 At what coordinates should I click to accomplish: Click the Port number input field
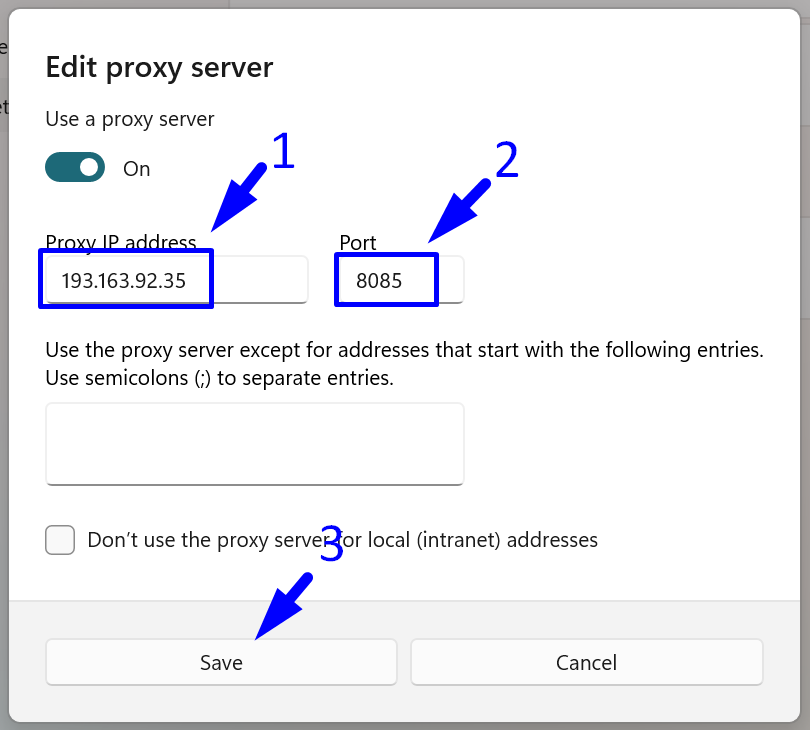tap(400, 281)
